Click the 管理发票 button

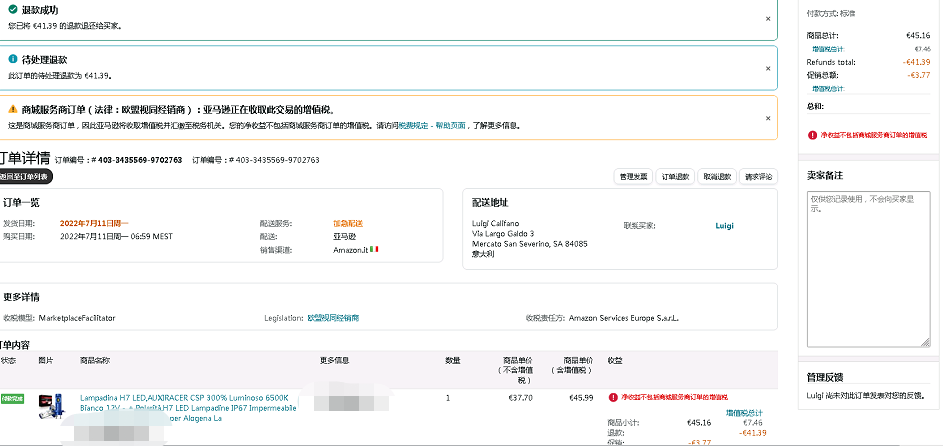click(x=633, y=177)
